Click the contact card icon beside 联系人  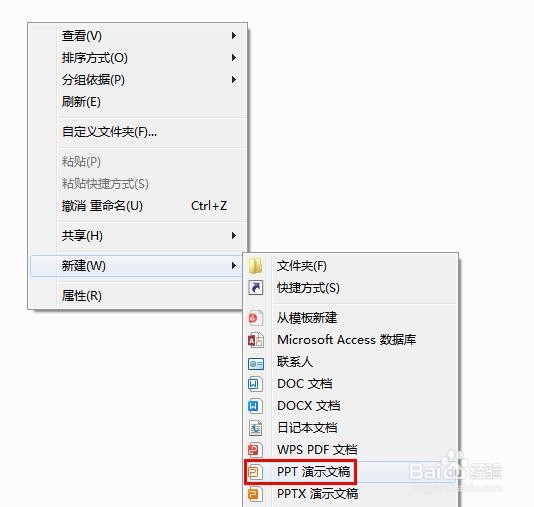256,364
